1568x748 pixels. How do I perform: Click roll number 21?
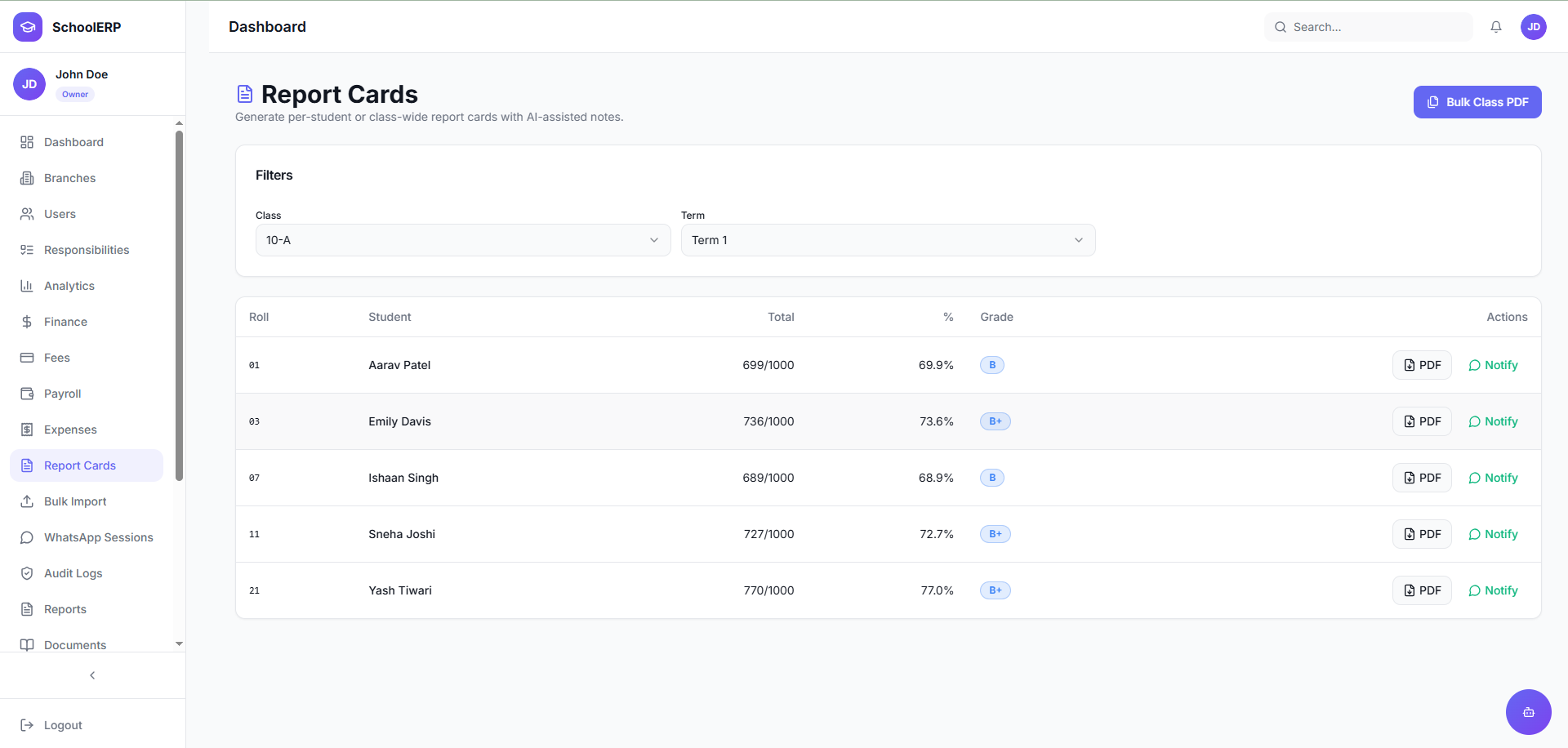tap(254, 590)
